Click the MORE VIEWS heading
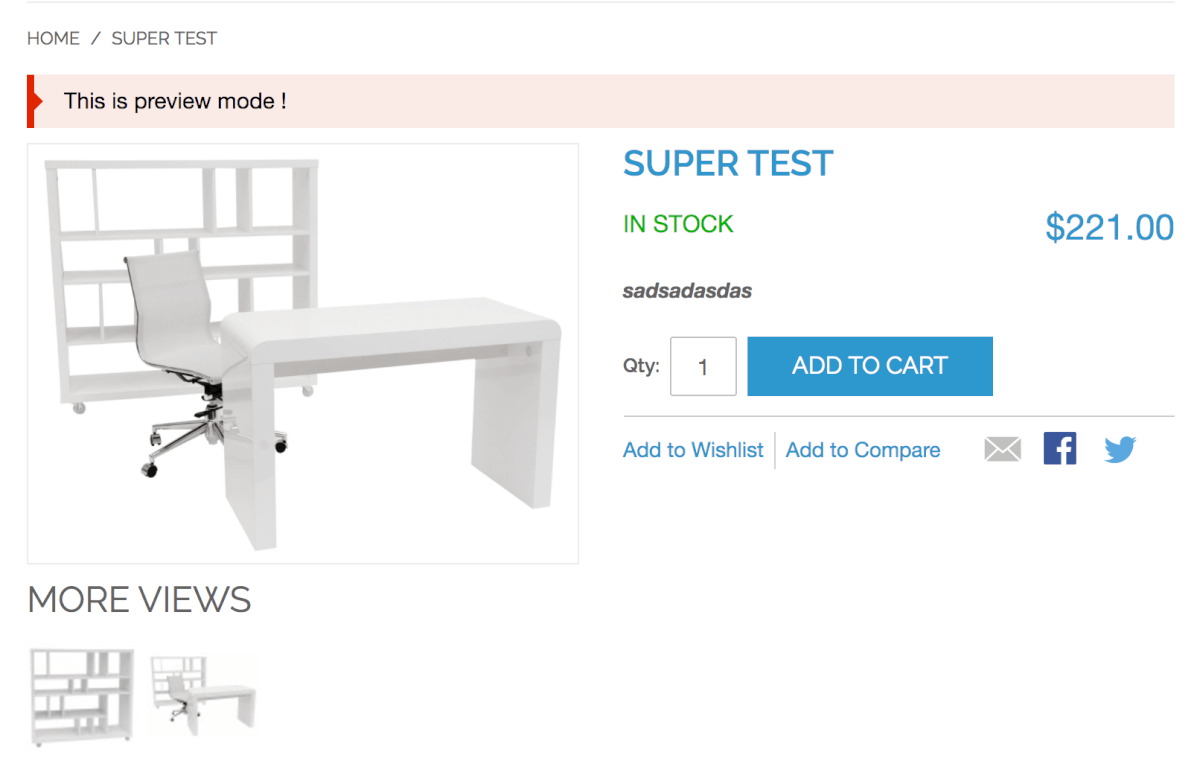 [139, 600]
